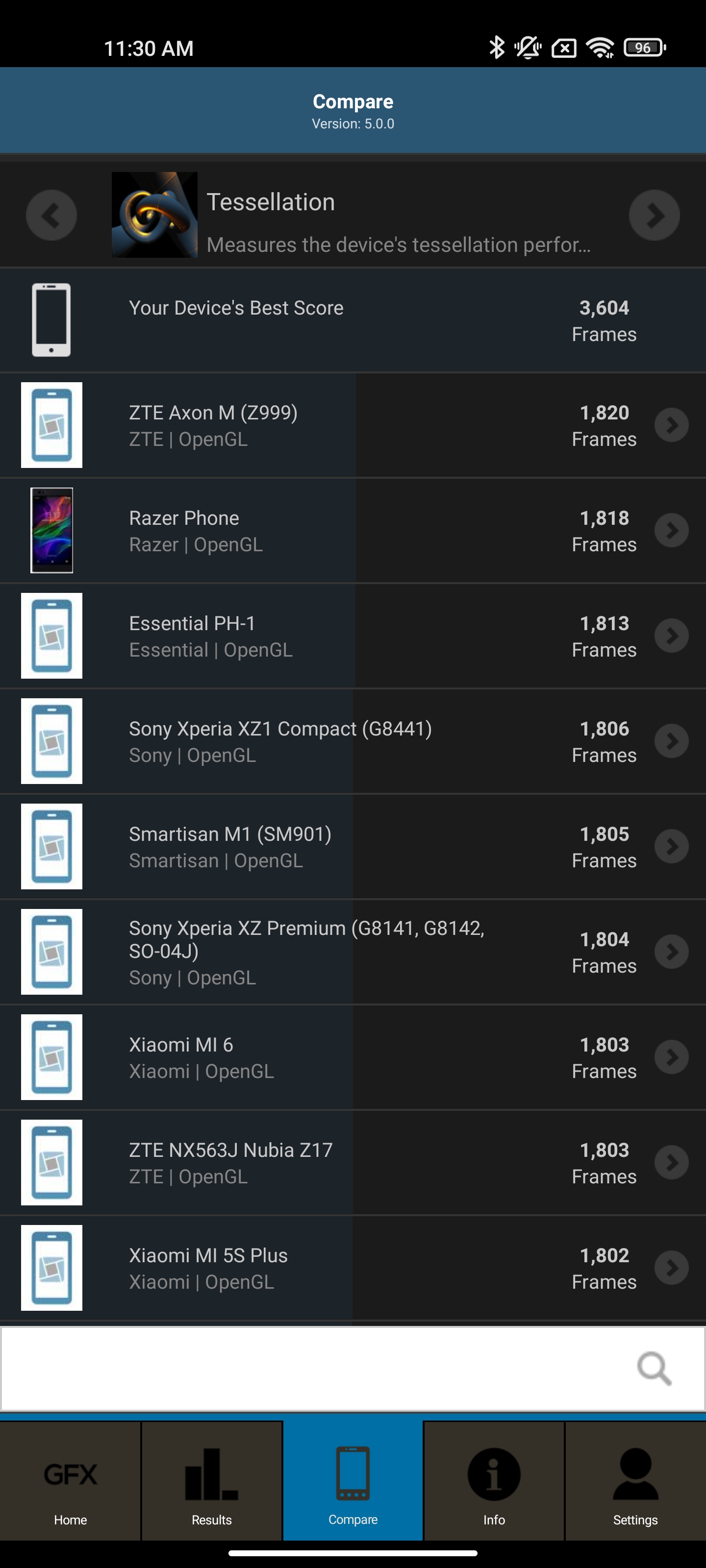Open Xiaomi MI 6 details chevron

tap(671, 1057)
